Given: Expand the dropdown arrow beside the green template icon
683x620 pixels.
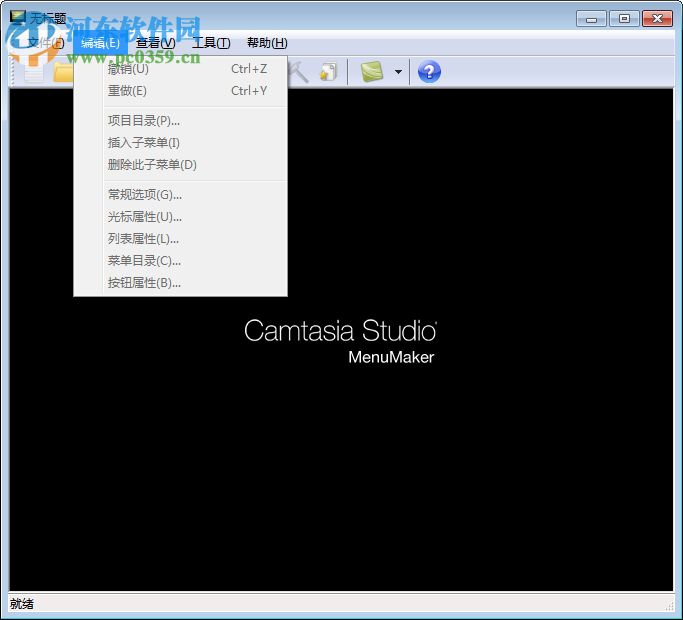Looking at the screenshot, I should point(398,72).
